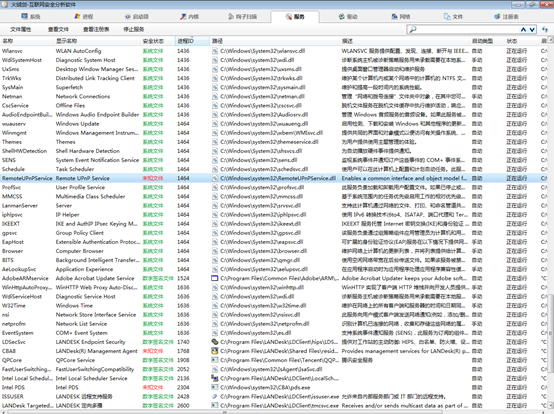Sort the list by the 进程ID column header
The height and width of the screenshot is (414, 554).
pos(192,41)
